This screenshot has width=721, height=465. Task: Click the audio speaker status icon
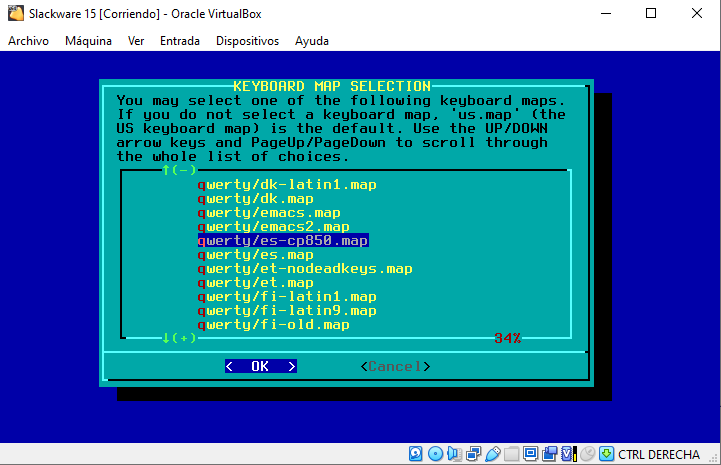click(x=454, y=454)
